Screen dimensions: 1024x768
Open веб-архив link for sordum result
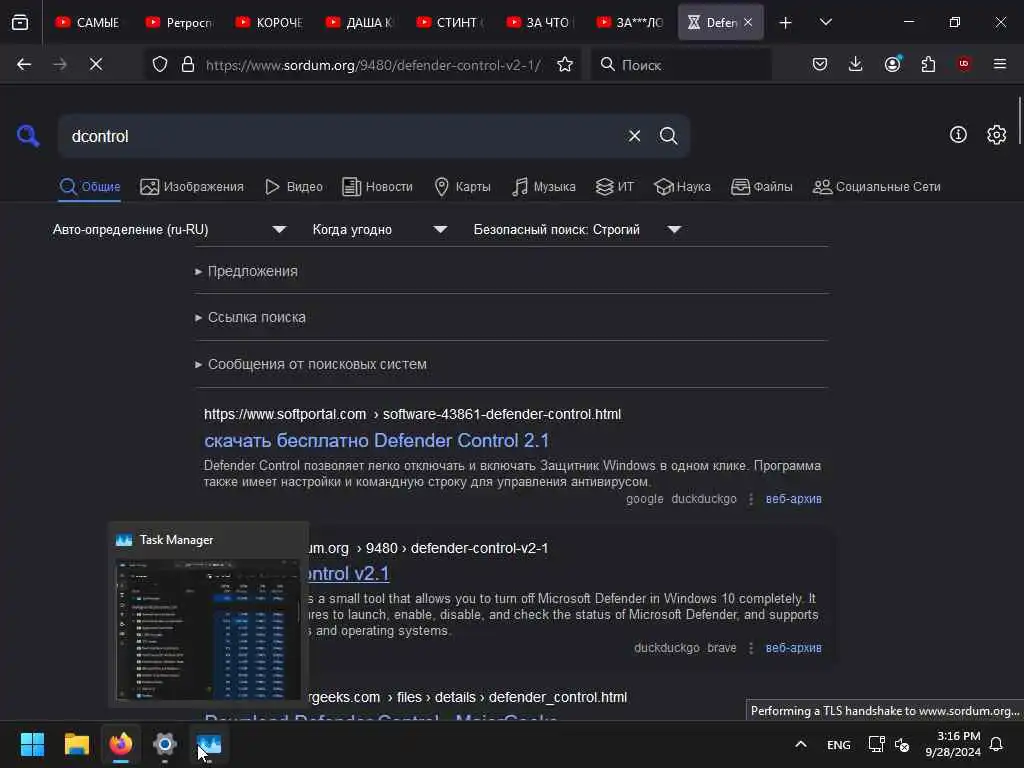pyautogui.click(x=793, y=648)
